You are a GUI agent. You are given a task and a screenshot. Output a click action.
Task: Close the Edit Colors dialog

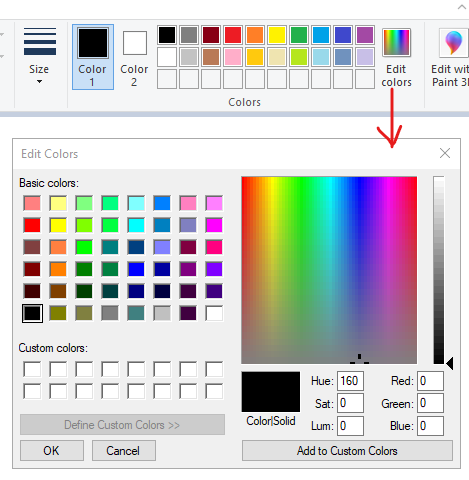pos(445,153)
